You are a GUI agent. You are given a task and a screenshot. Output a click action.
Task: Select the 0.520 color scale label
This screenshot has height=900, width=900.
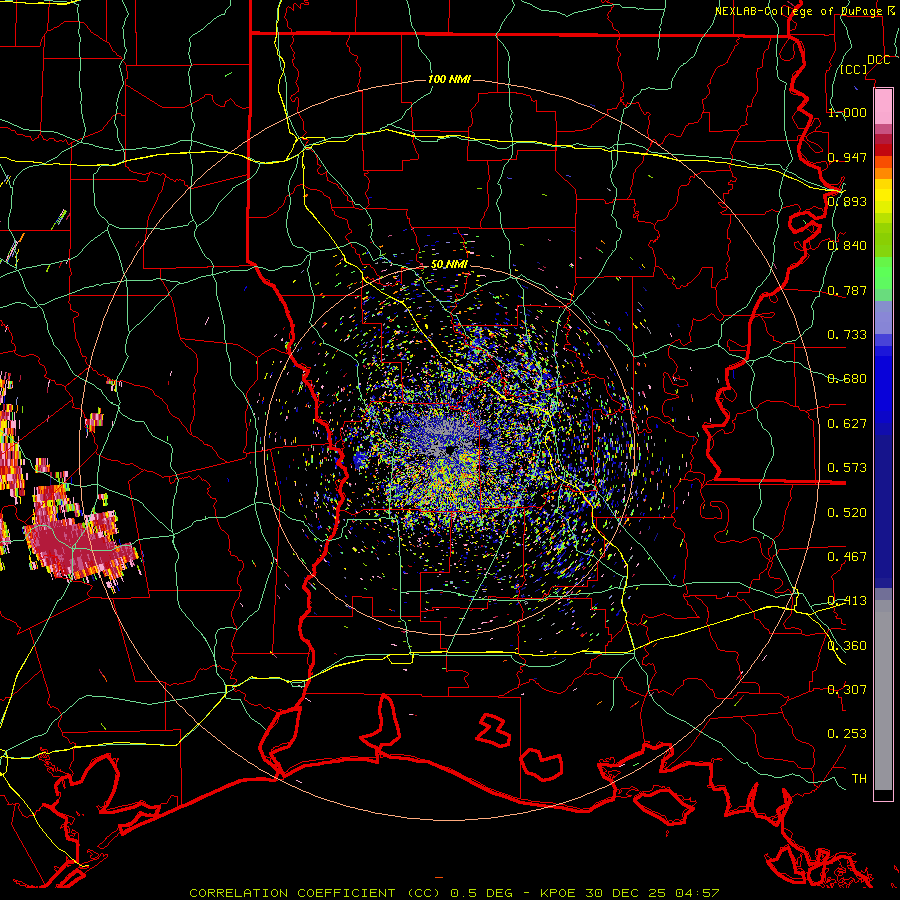pos(847,512)
